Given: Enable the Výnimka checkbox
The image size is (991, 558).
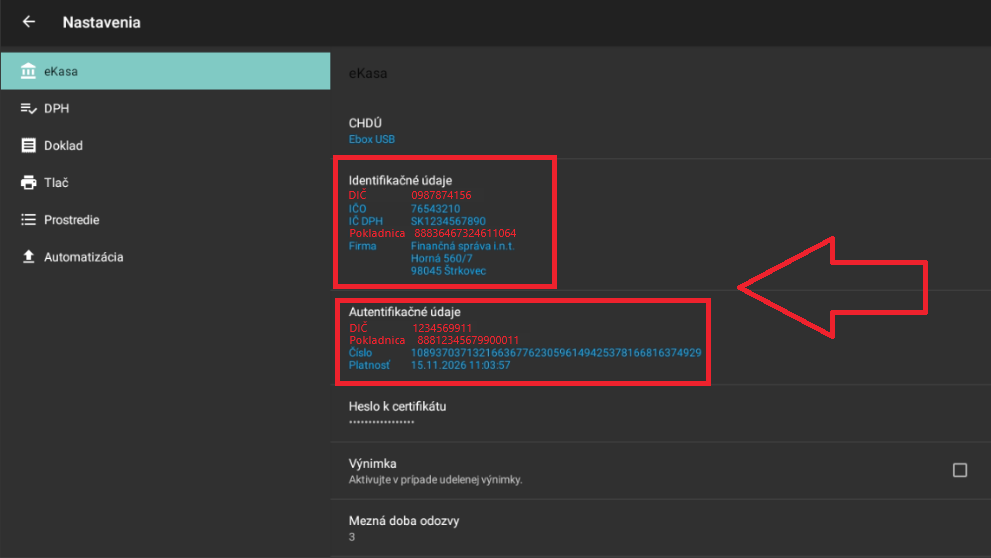Looking at the screenshot, I should coord(959,470).
